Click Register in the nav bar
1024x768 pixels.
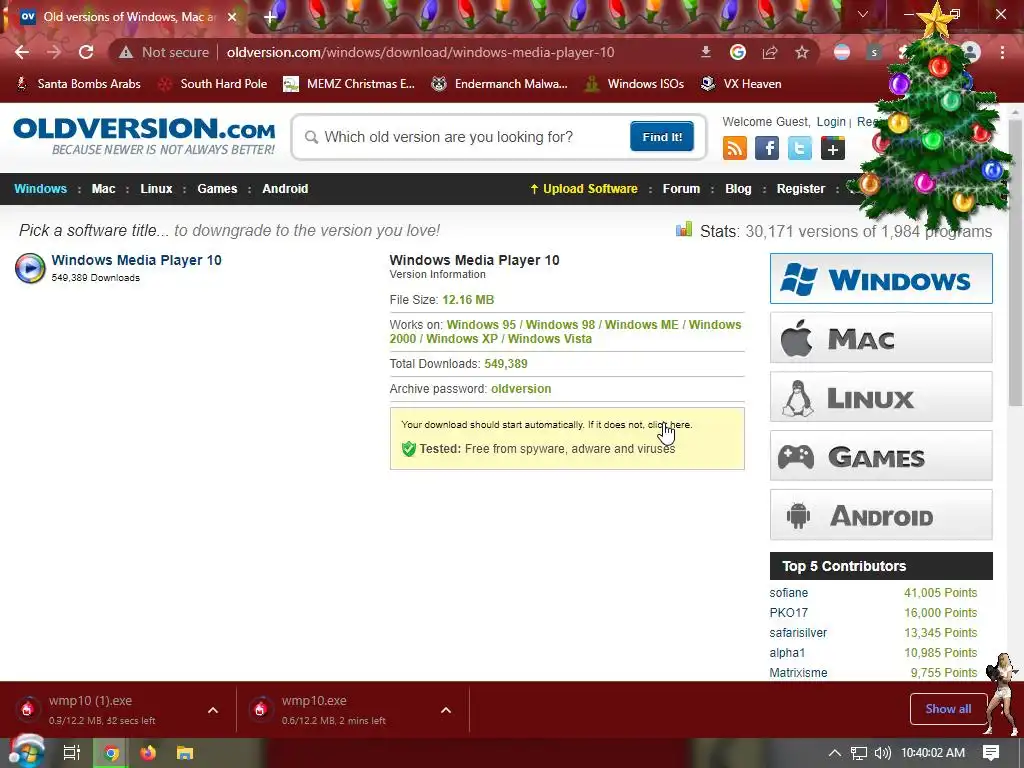[801, 189]
